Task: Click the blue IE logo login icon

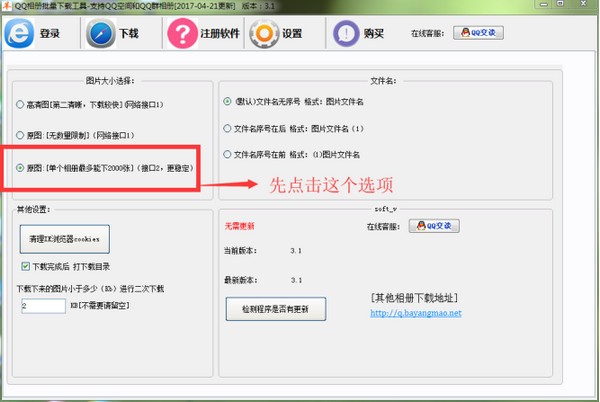Action: tap(19, 33)
